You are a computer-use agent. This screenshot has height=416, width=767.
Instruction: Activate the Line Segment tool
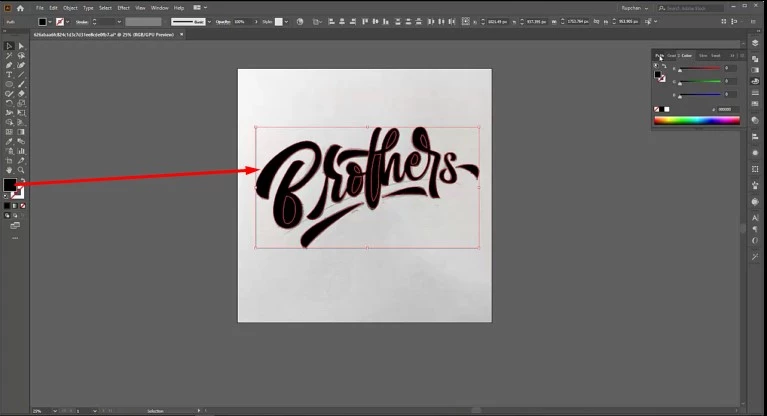click(x=21, y=74)
